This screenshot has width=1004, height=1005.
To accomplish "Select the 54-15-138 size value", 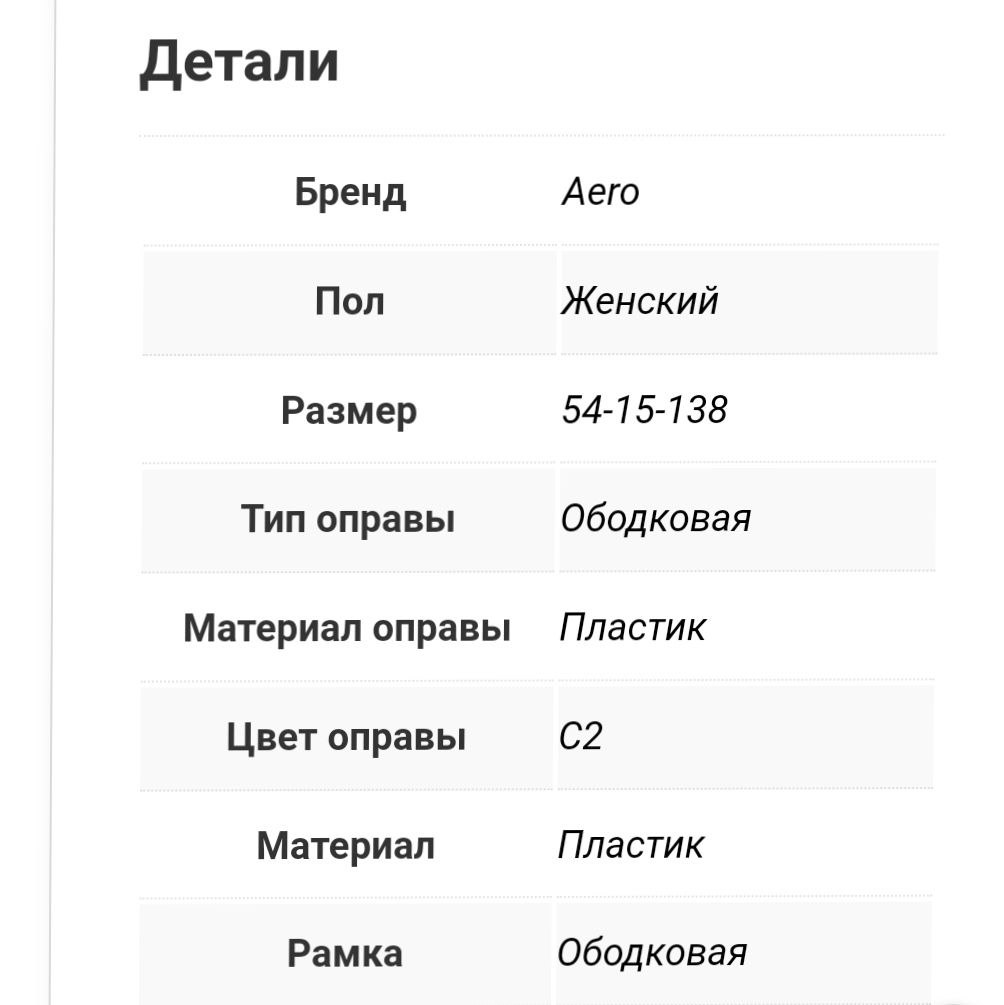I will click(x=644, y=409).
